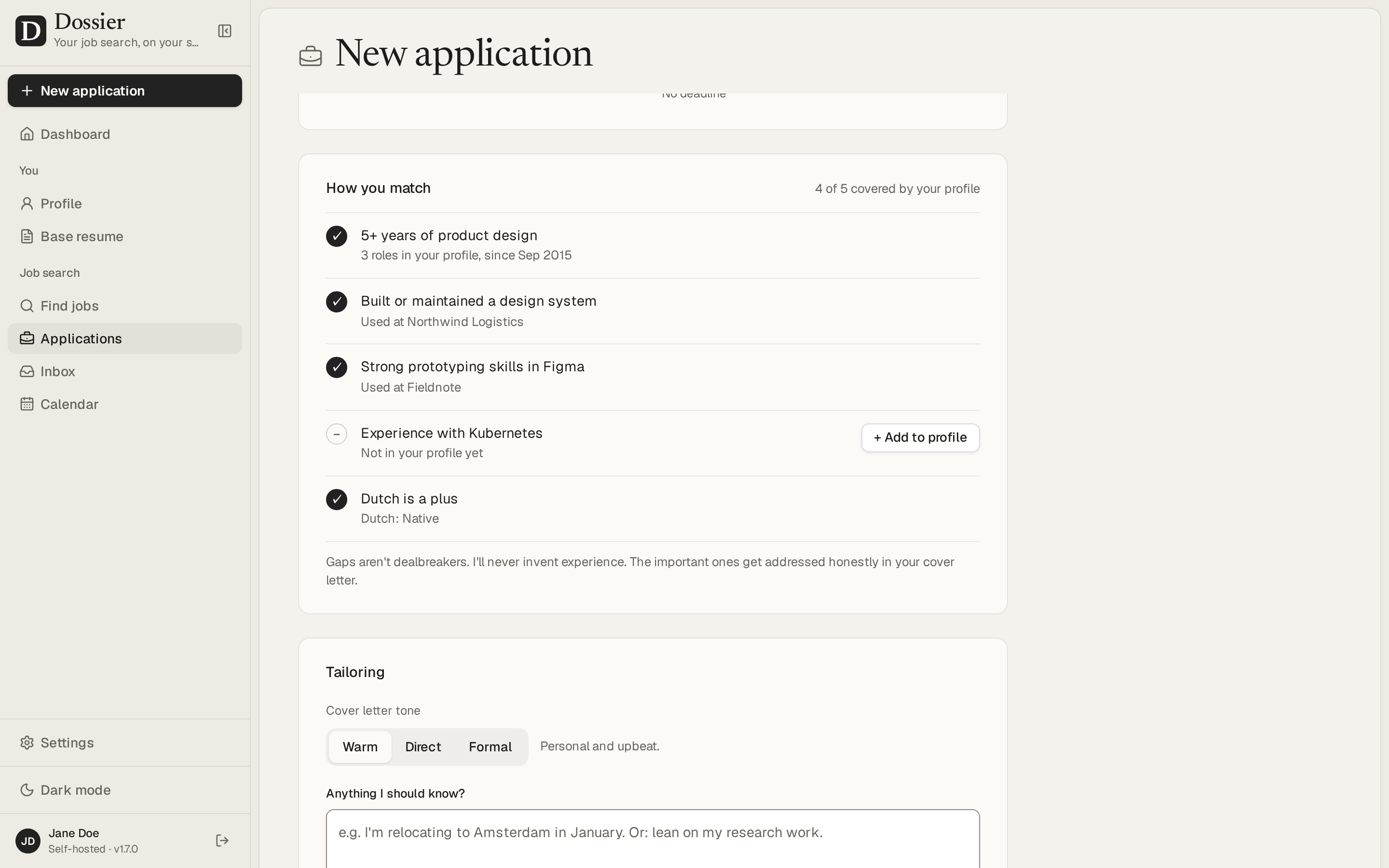Click the Anything I should know text box
Screen dimensions: 1389x868
[x=653, y=839]
